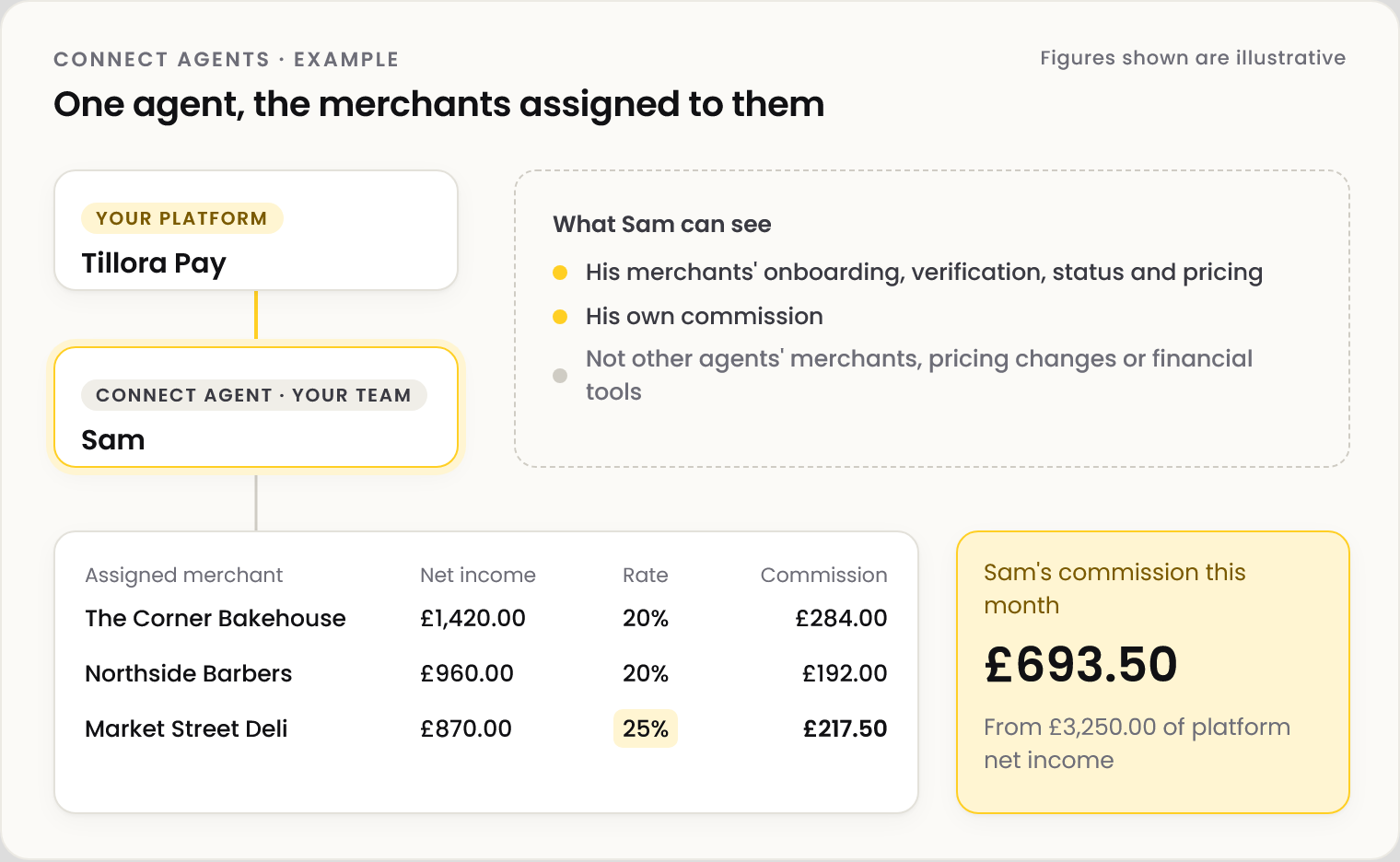Click the 20% rate for Northside Barbers
The height and width of the screenshot is (862, 1400).
[x=646, y=674]
